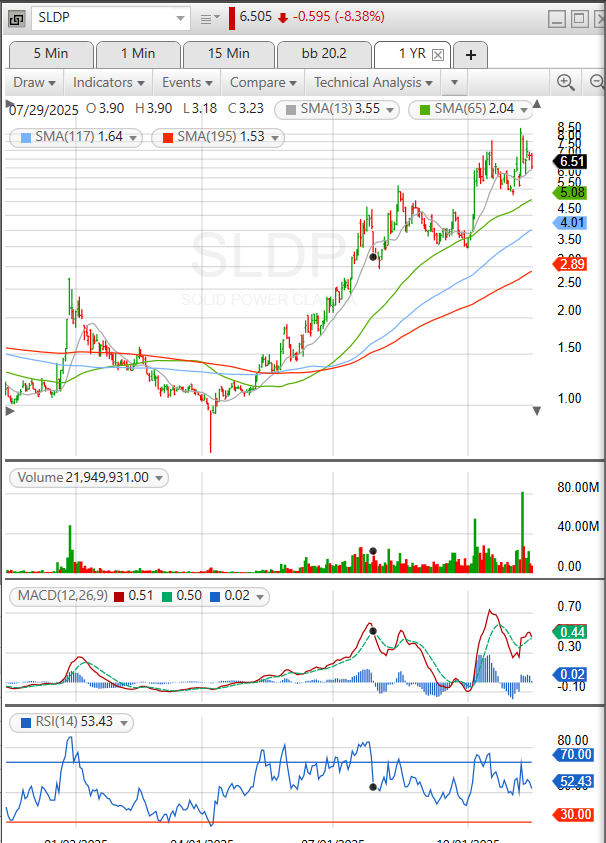Click the 6.505 last price text
This screenshot has width=606, height=843.
tap(256, 17)
